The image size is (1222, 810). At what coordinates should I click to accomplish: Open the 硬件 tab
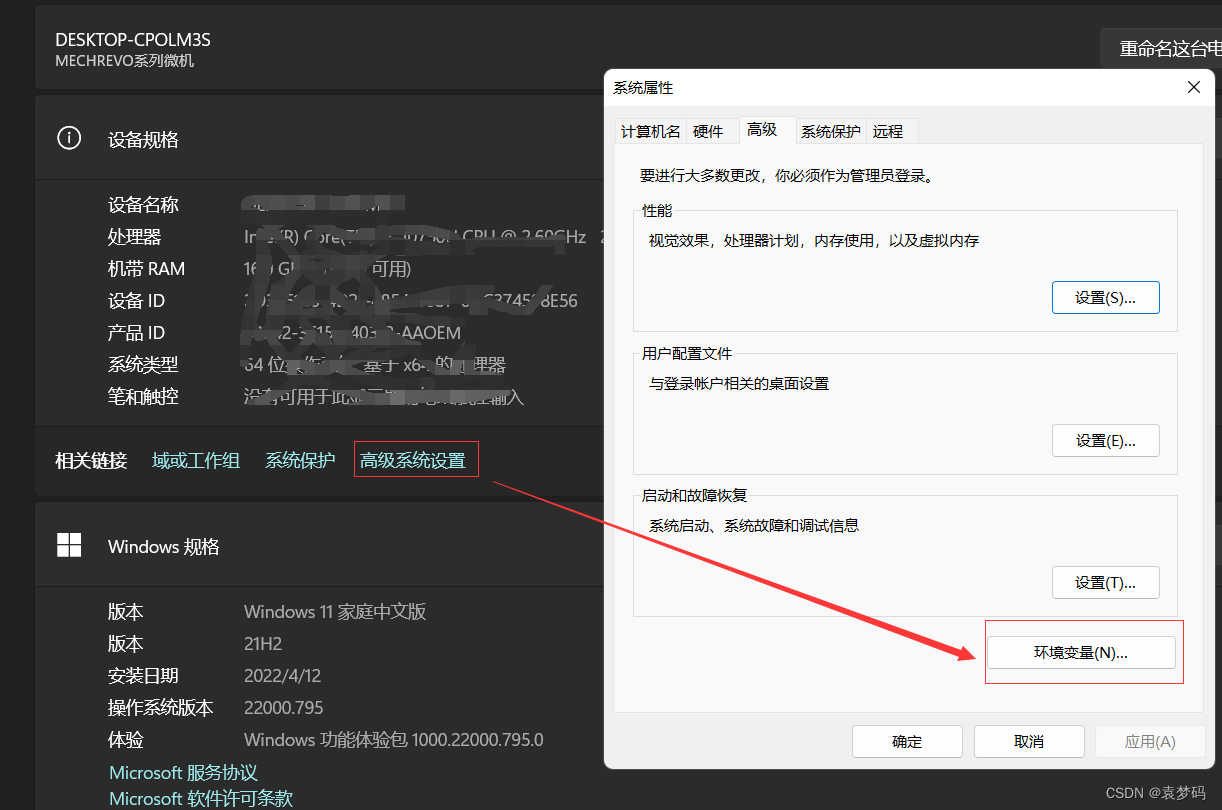pos(708,131)
